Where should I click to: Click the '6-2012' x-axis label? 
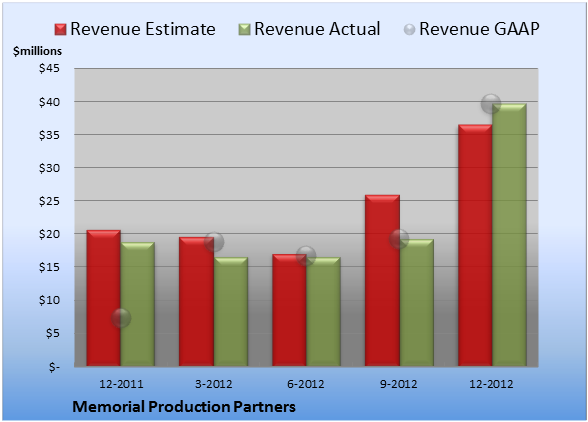pos(306,384)
